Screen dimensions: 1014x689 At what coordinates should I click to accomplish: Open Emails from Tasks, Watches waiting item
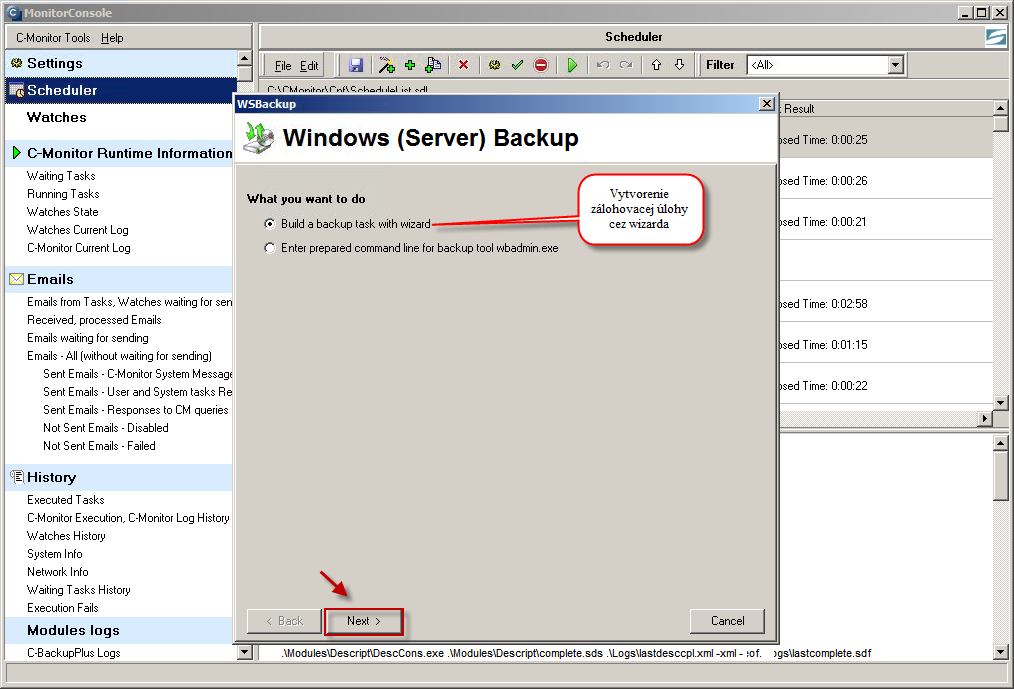[129, 302]
